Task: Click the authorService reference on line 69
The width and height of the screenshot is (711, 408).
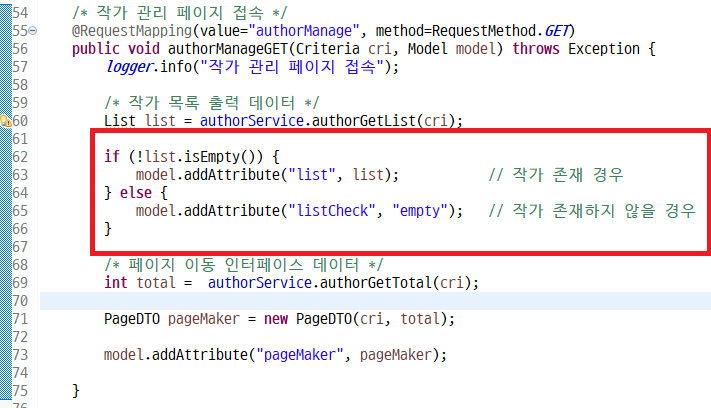Action: coord(260,283)
